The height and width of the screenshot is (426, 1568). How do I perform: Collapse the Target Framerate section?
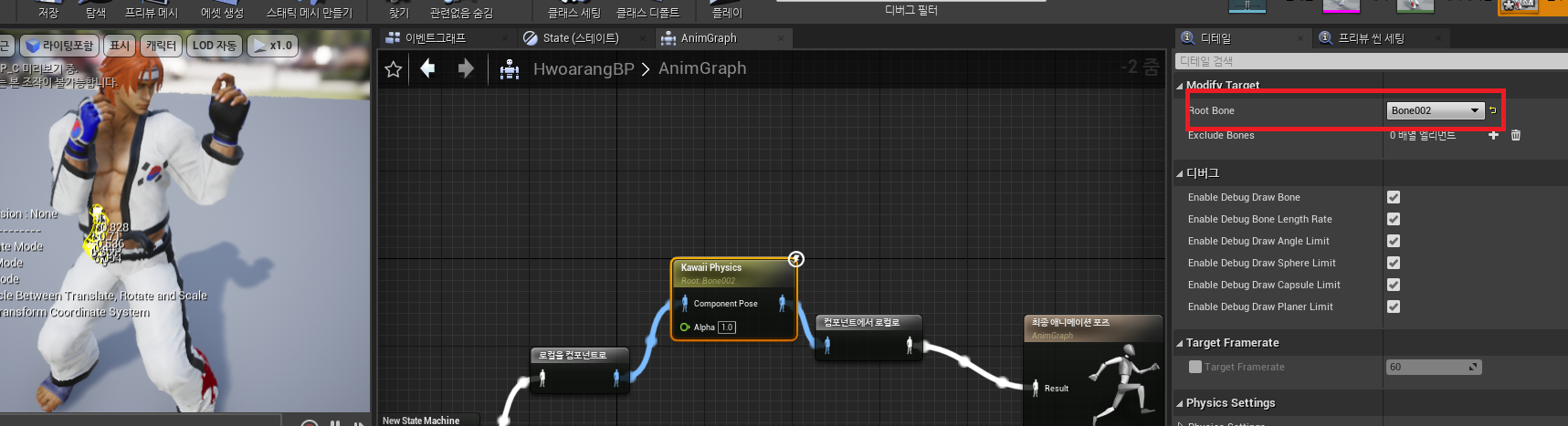point(1179,343)
